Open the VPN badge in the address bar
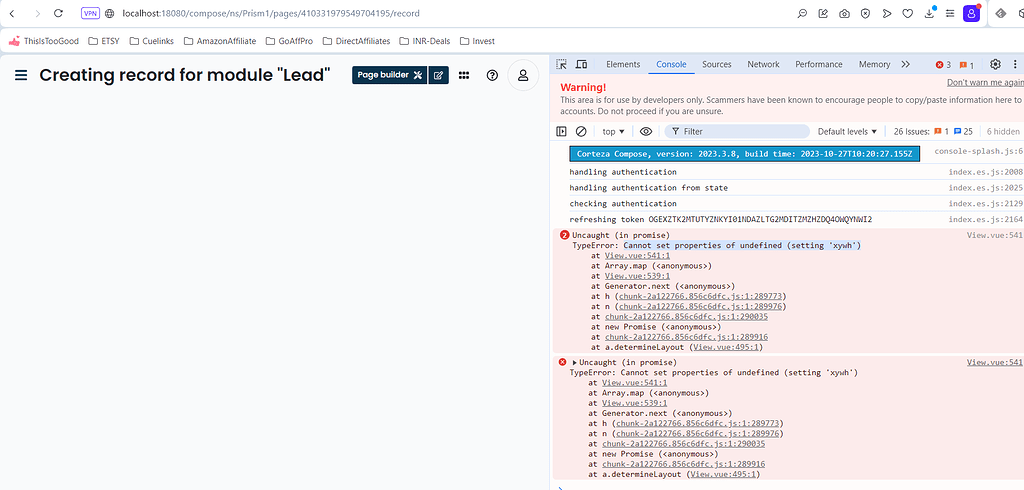Image resolution: width=1024 pixels, height=490 pixels. click(x=90, y=13)
